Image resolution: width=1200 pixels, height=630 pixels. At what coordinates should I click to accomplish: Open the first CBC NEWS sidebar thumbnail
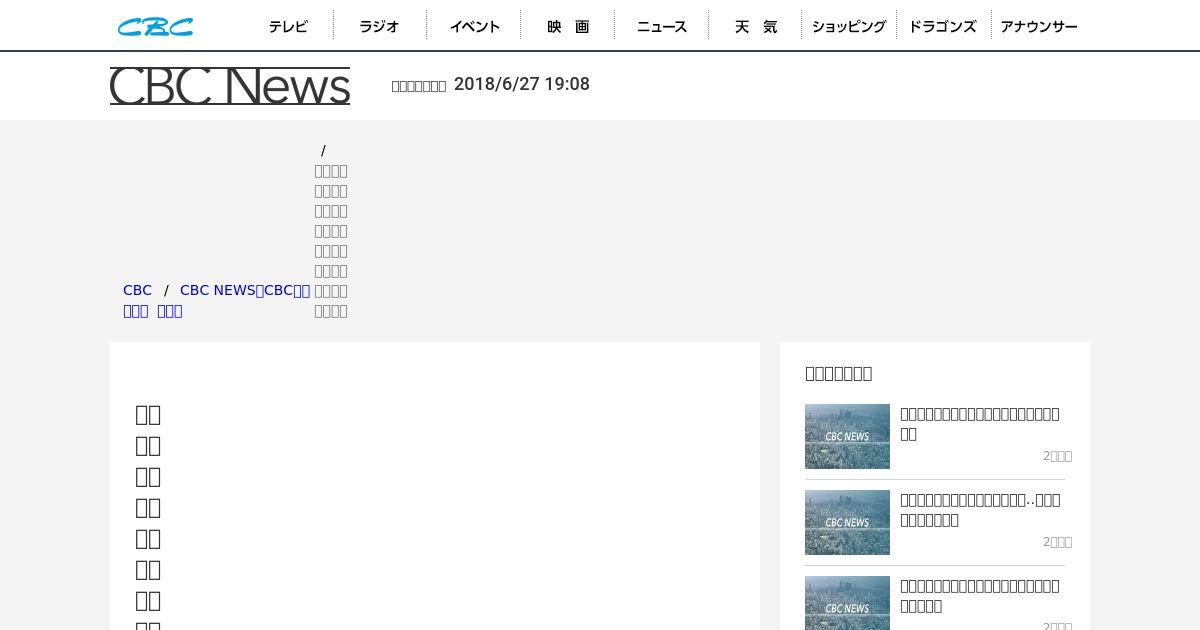[847, 436]
